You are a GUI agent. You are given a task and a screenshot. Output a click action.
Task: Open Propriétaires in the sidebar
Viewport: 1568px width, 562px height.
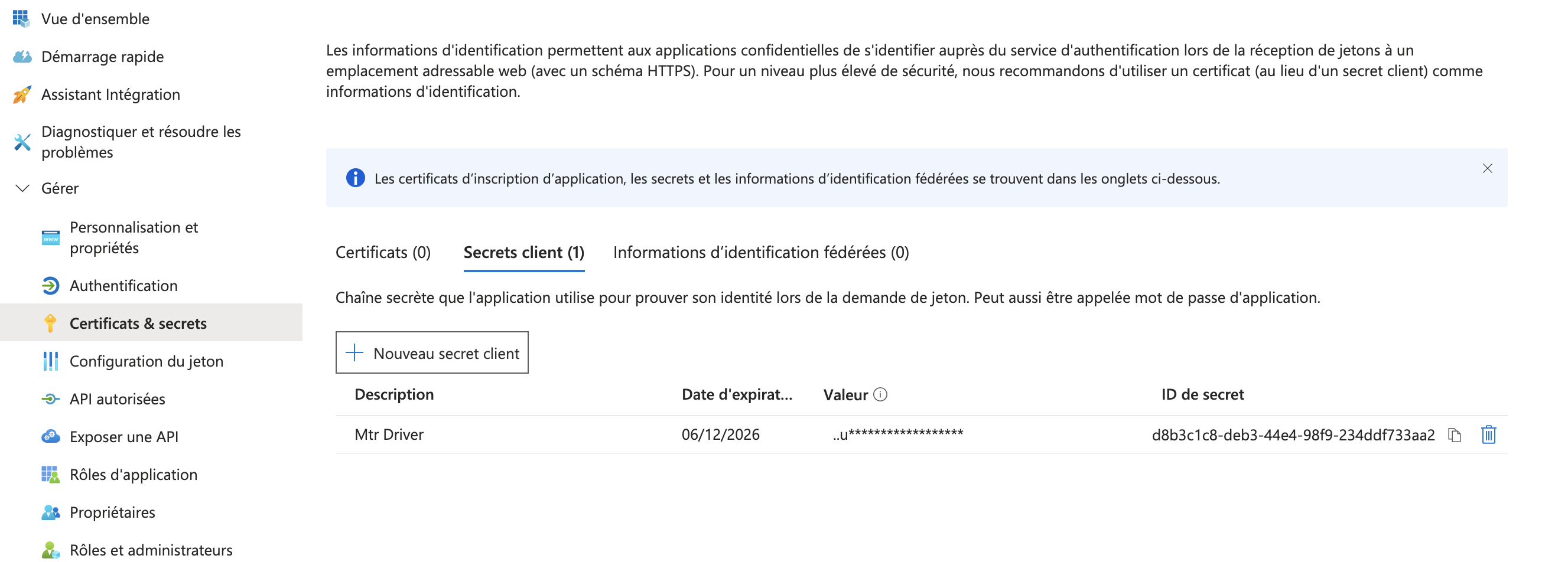(112, 513)
